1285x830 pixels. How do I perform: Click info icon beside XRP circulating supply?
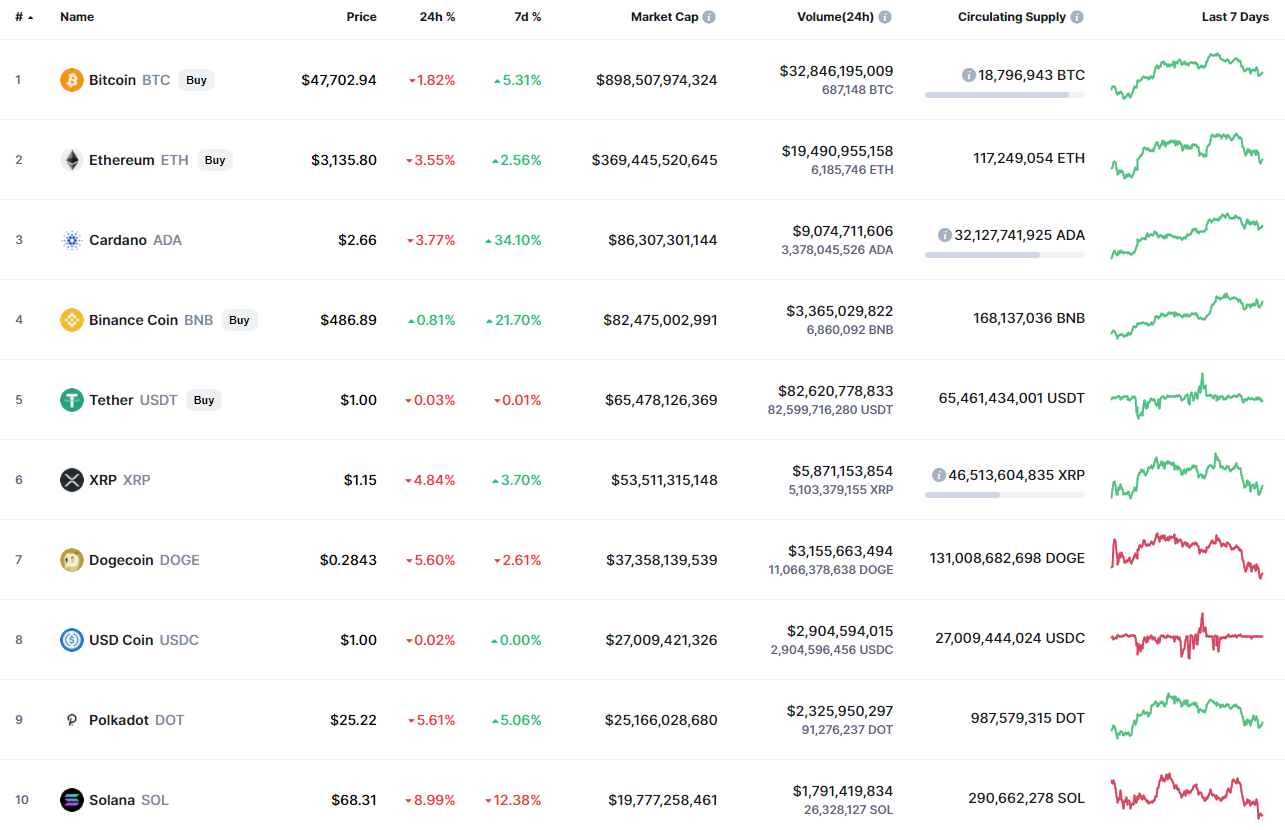click(x=938, y=475)
